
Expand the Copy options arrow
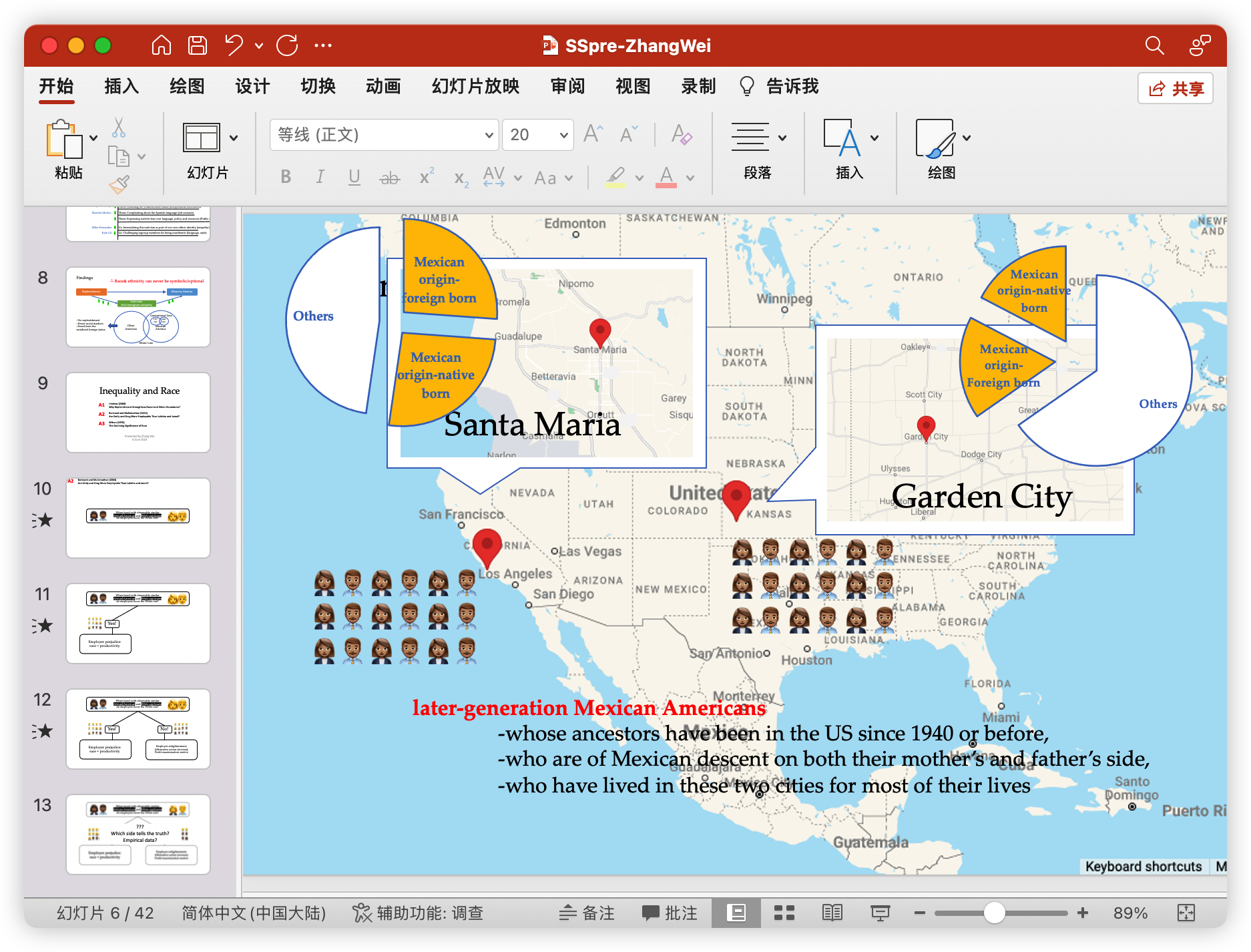click(142, 157)
